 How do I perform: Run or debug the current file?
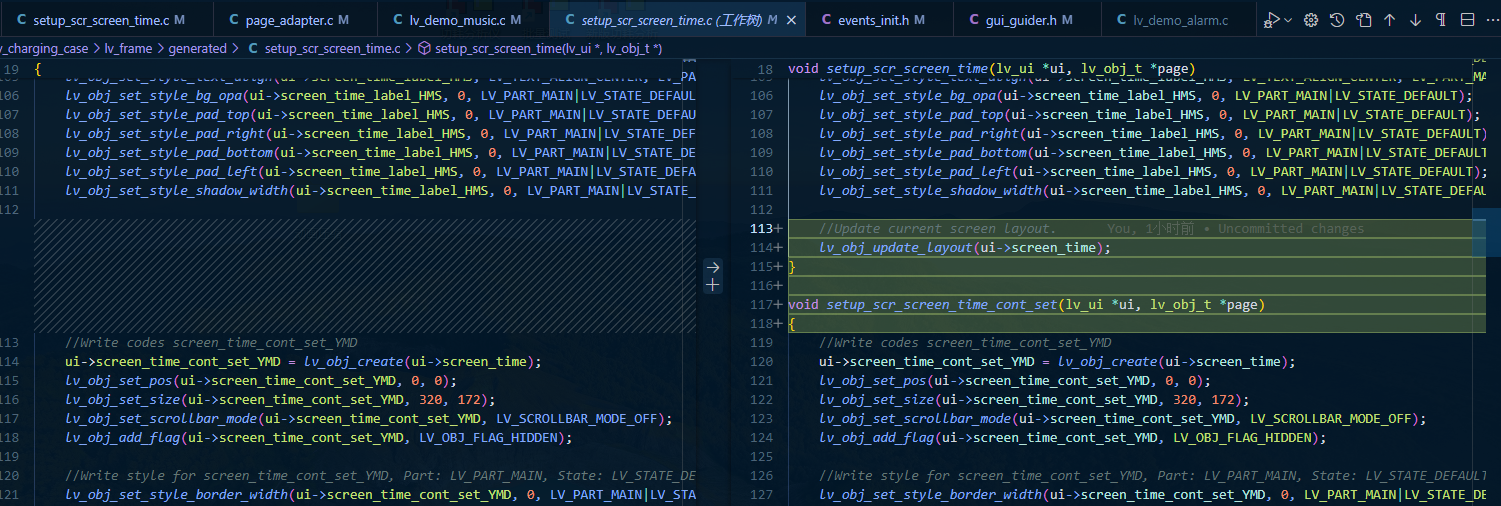tap(1272, 20)
